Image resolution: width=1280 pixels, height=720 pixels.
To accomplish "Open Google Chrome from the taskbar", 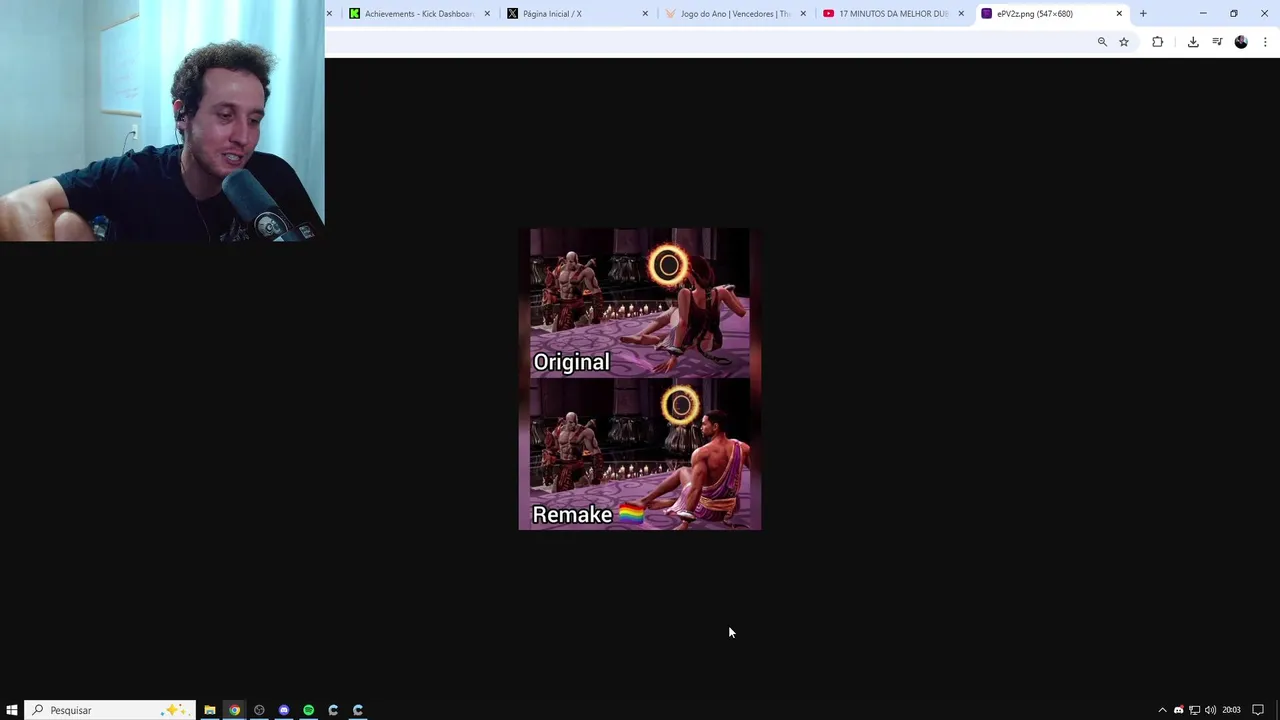I will click(235, 710).
